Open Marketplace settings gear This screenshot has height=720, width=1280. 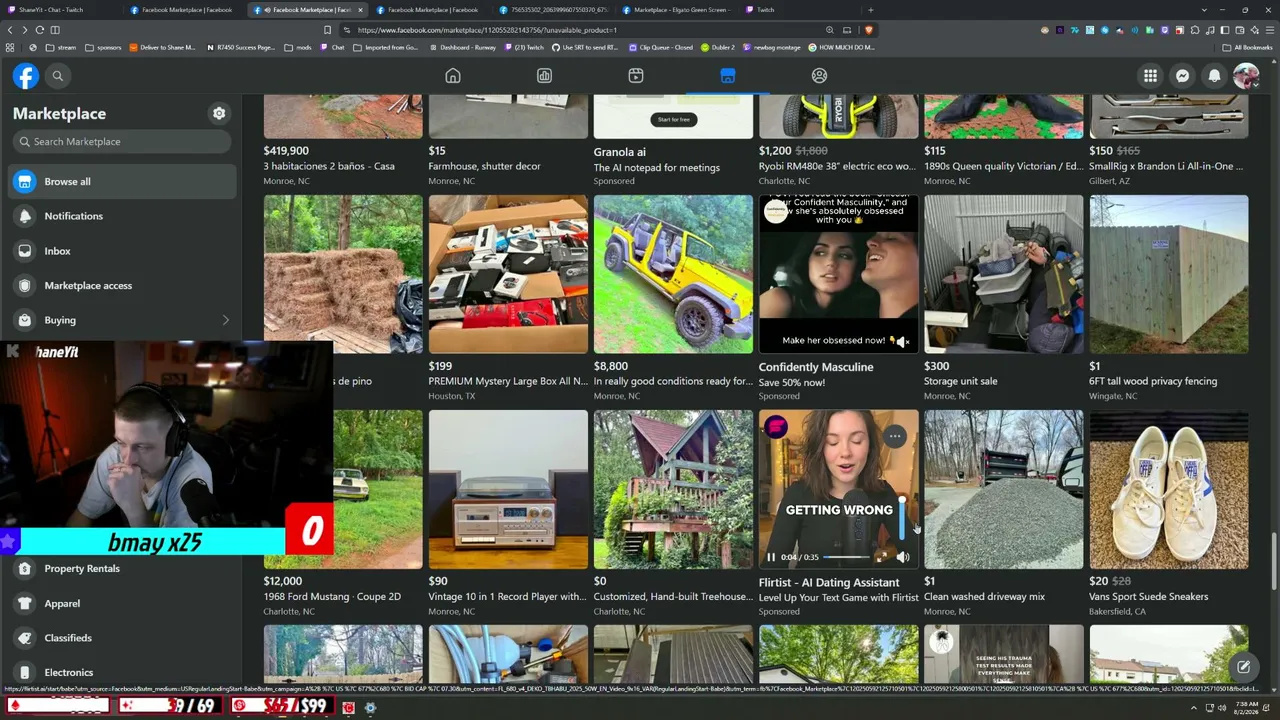219,114
